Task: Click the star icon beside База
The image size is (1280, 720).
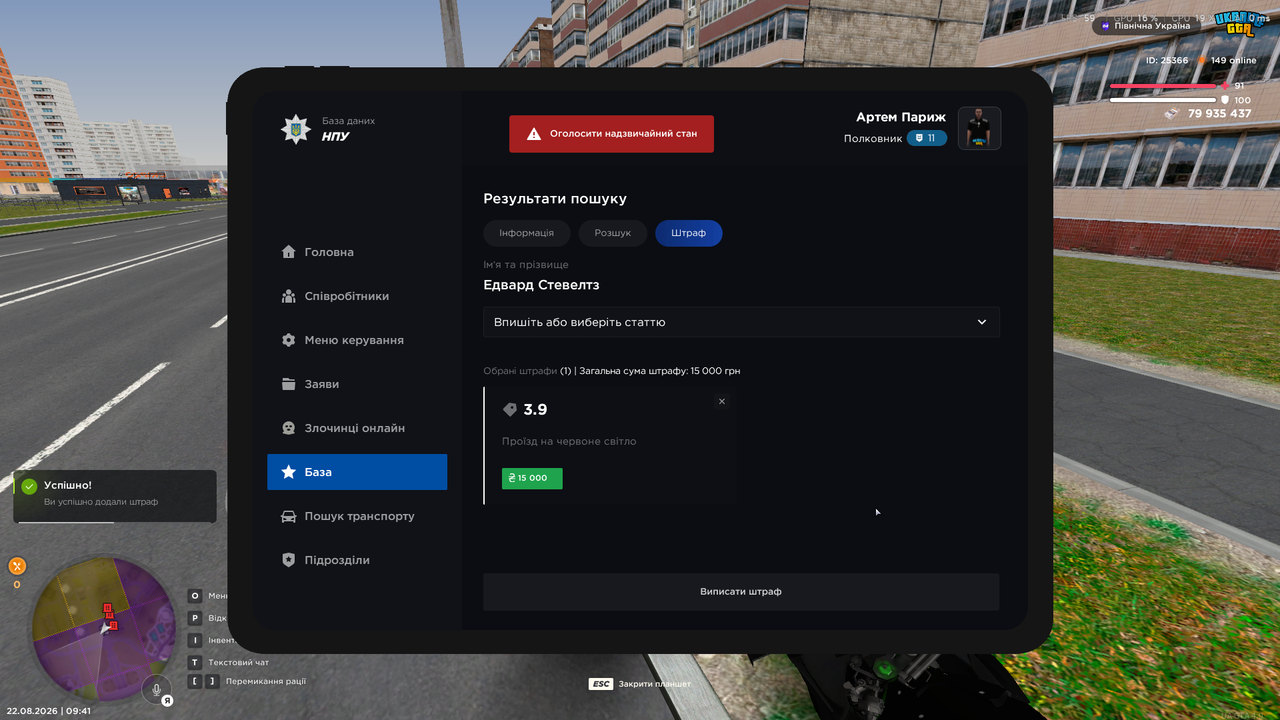Action: (x=289, y=472)
